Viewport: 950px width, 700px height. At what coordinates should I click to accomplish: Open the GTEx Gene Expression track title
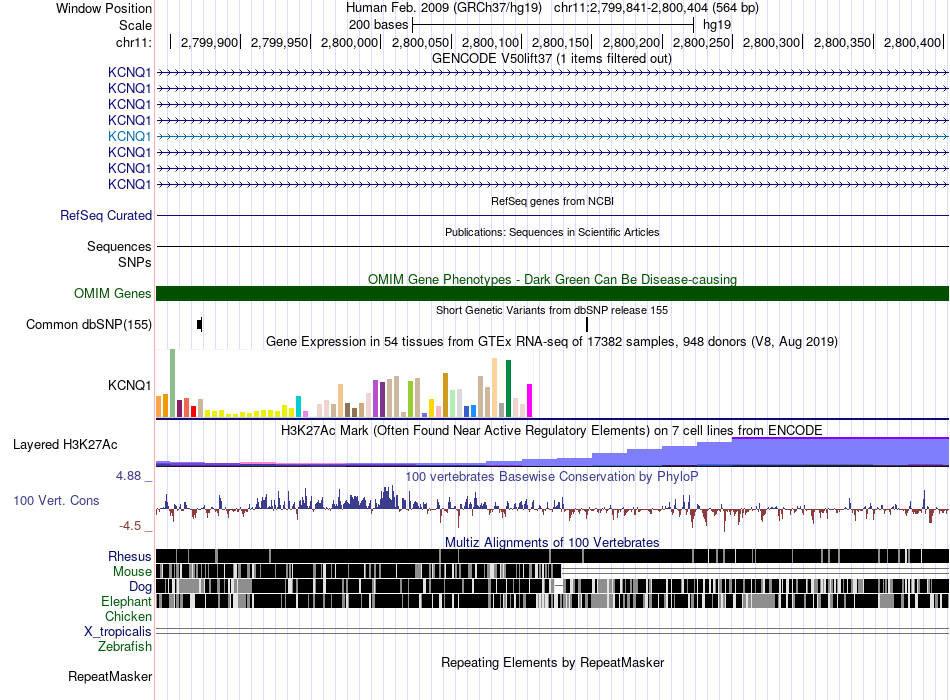552,342
